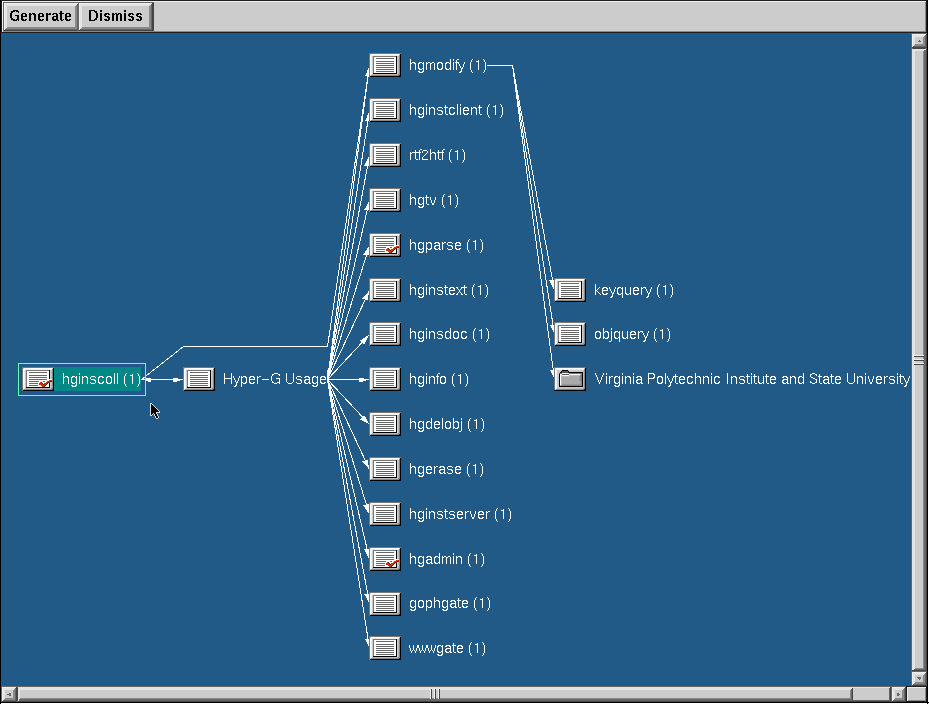The height and width of the screenshot is (704, 929).
Task: Select the objquery document icon
Action: (x=570, y=334)
